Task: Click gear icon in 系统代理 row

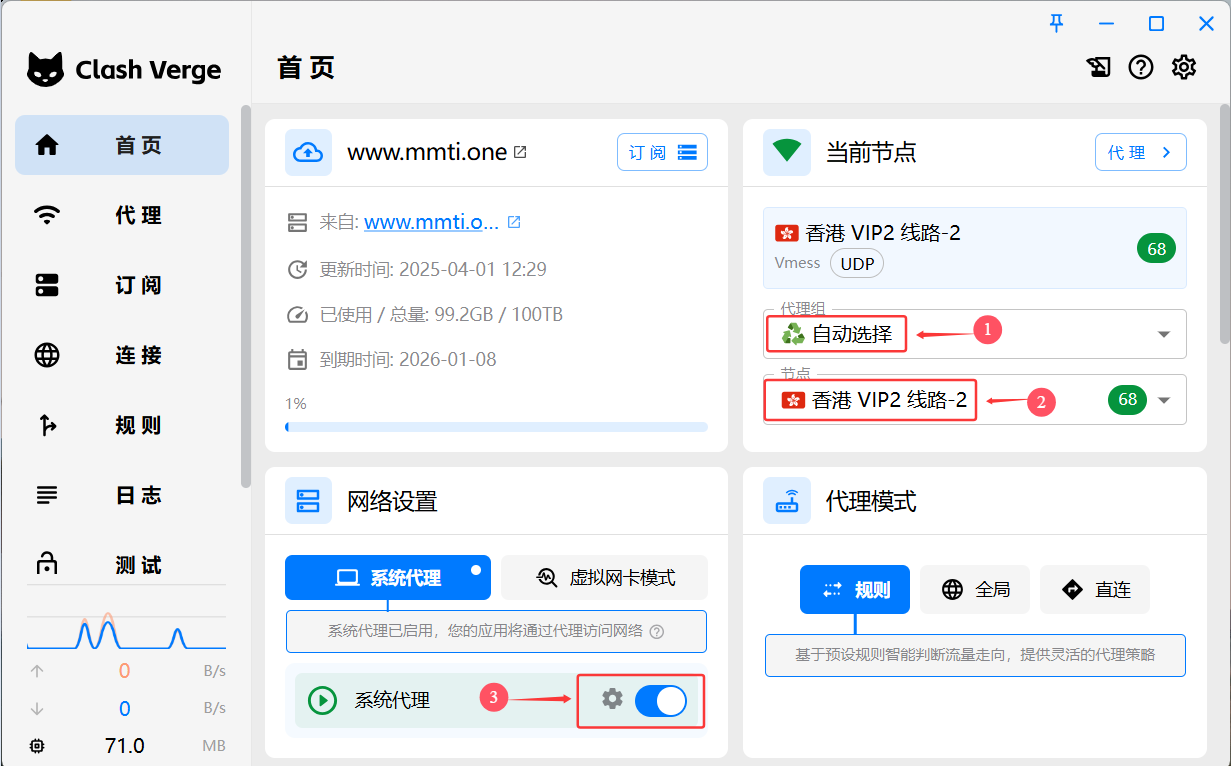Action: (x=612, y=699)
